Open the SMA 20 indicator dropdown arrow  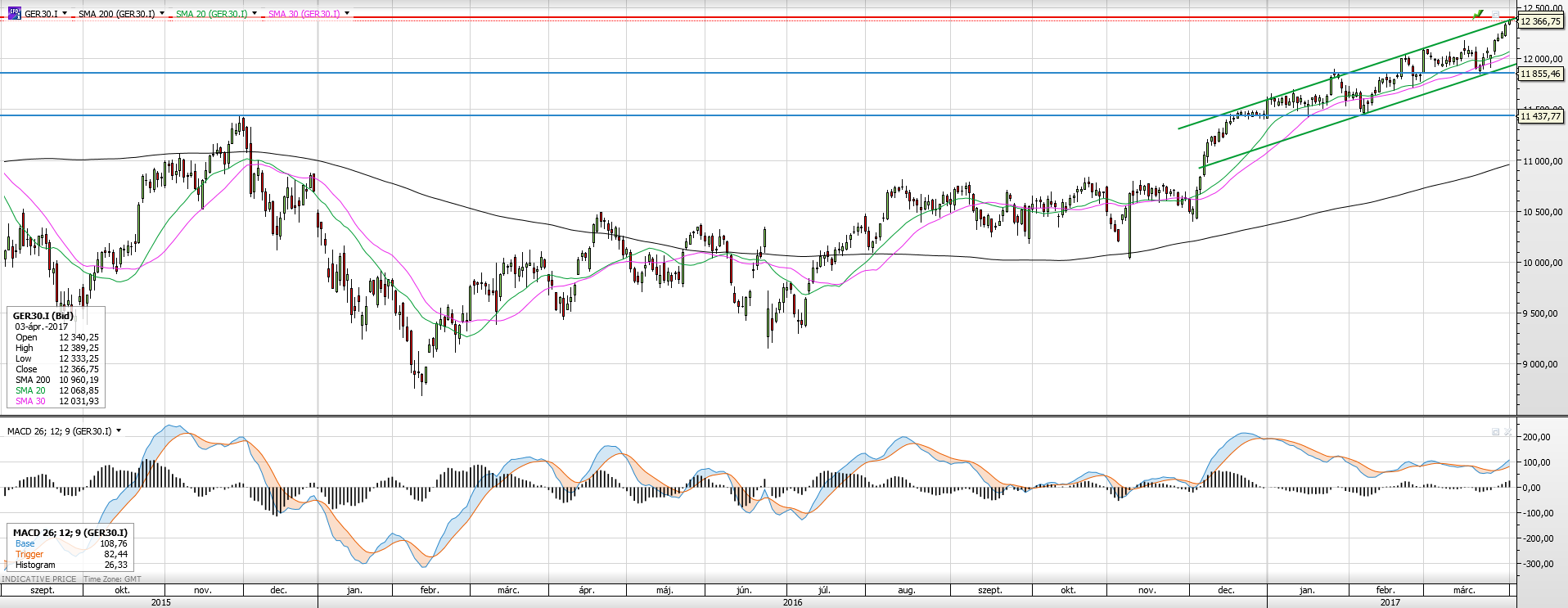pos(255,14)
